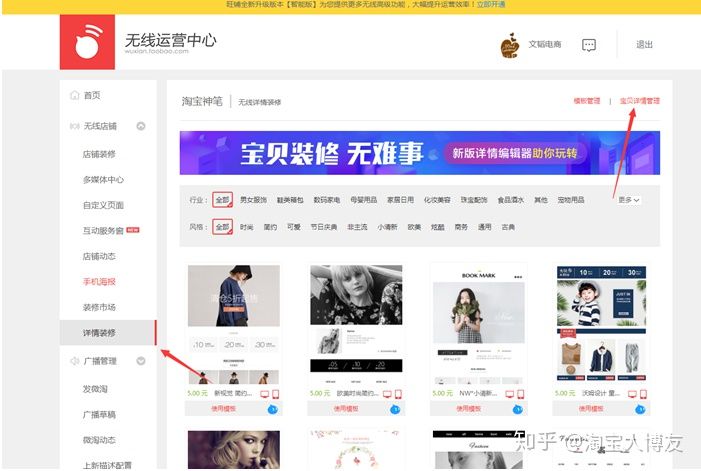
Task: Click desktop preview icon on 沃姆设计 template
Action: point(632,394)
